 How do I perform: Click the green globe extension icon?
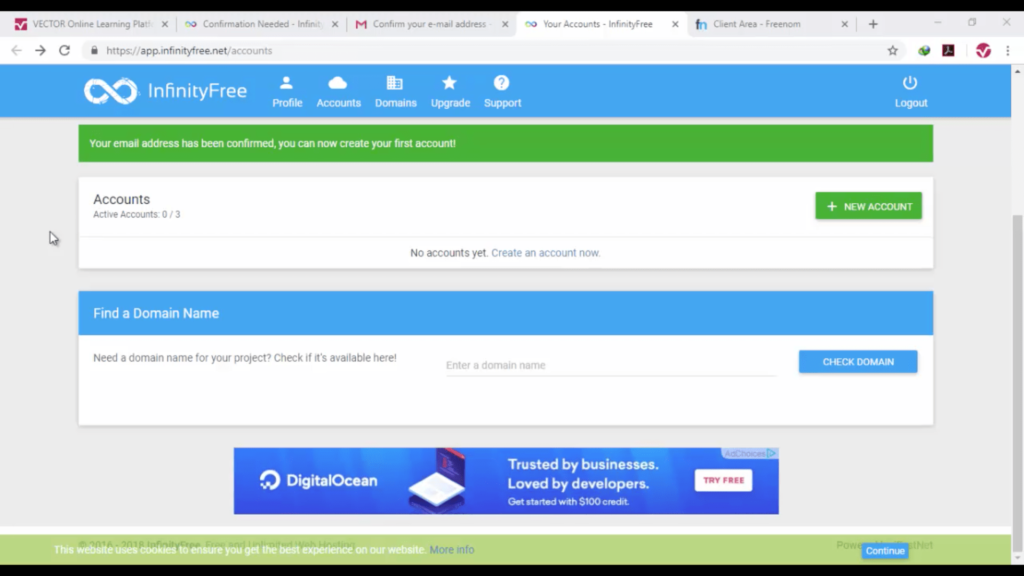click(x=924, y=50)
